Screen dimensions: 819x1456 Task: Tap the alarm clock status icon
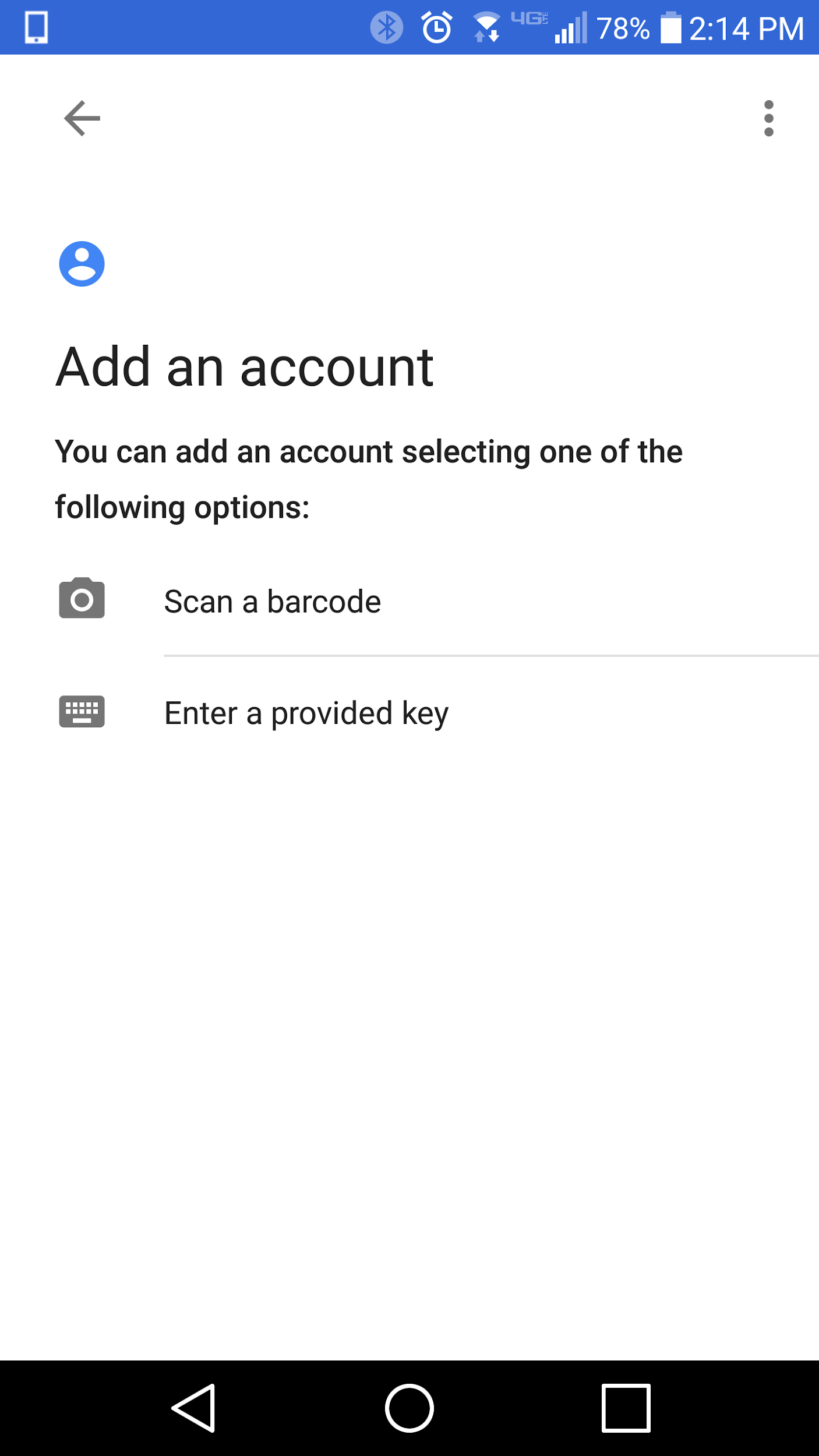(x=436, y=27)
